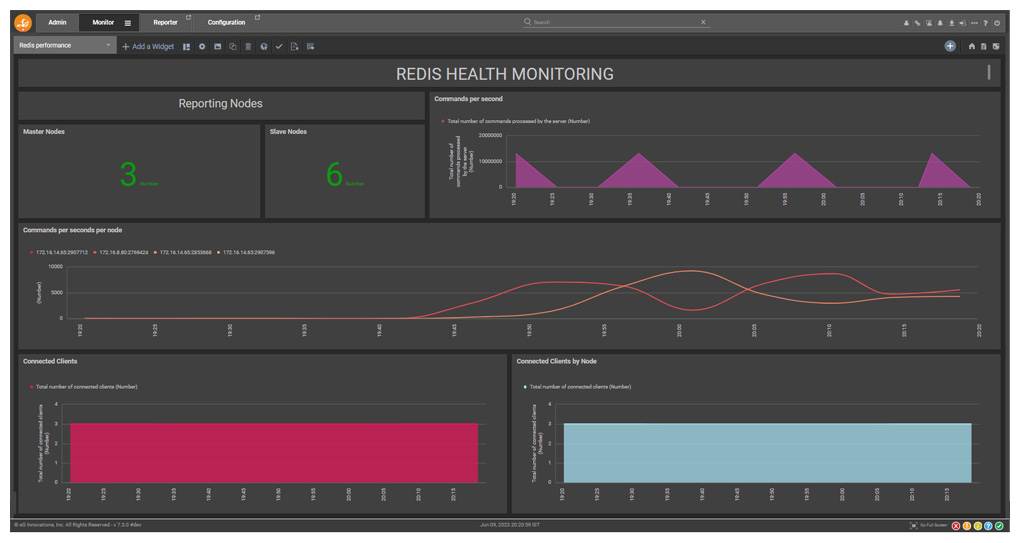Click Commands per seconds per node title
1020x543 pixels.
pyautogui.click(x=72, y=230)
